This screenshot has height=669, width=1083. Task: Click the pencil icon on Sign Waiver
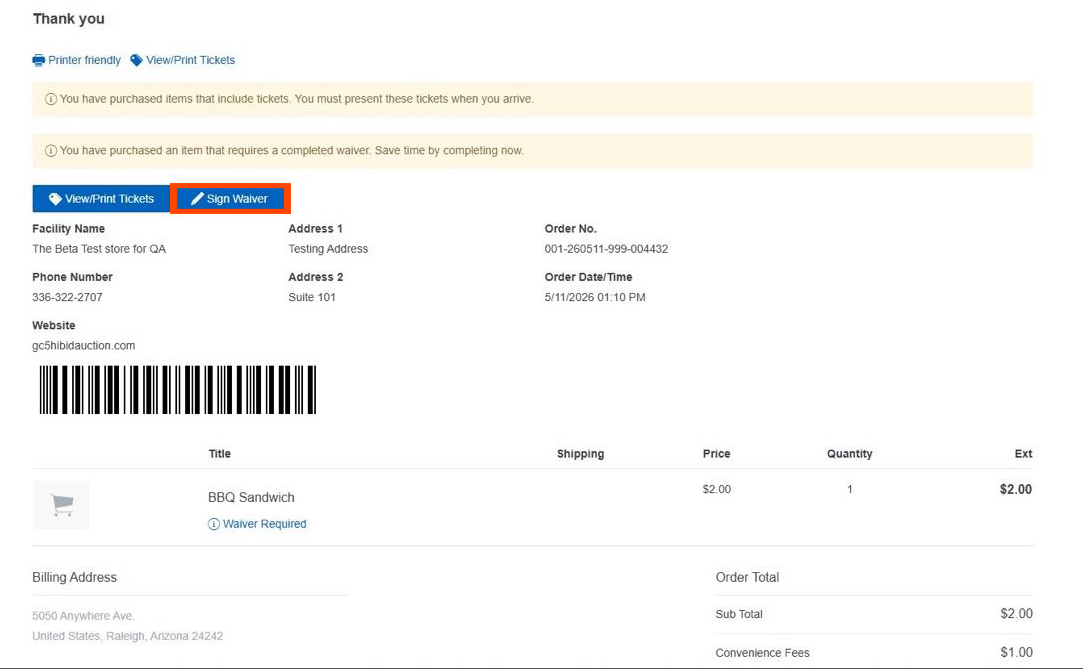point(198,199)
